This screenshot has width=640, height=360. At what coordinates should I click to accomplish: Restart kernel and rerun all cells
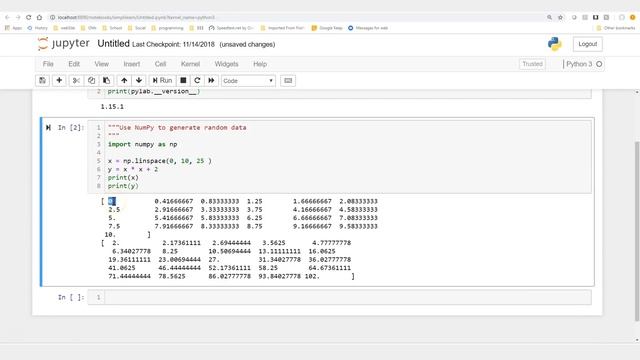pyautogui.click(x=211, y=80)
